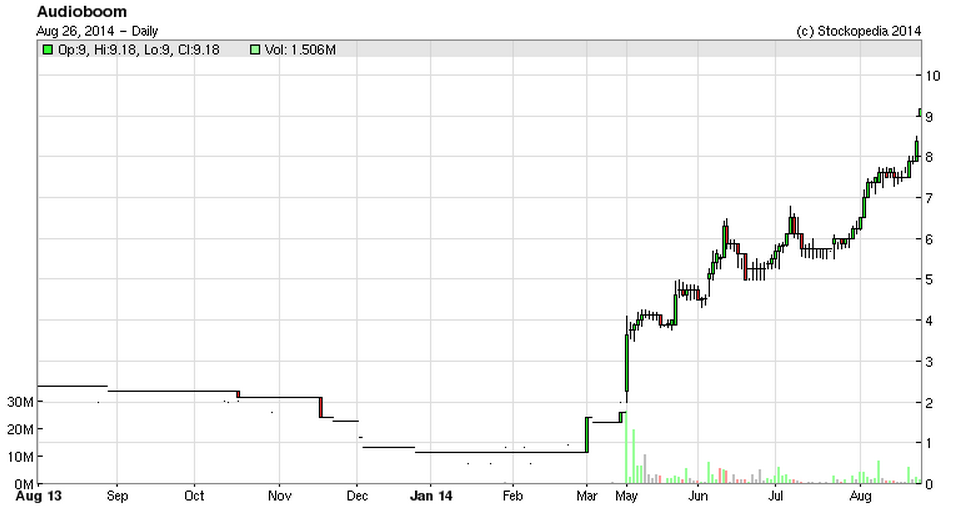Viewport: 958px width, 519px height.
Task: Click the '(c) Stockopedia 2014' copyright text
Action: tap(858, 31)
